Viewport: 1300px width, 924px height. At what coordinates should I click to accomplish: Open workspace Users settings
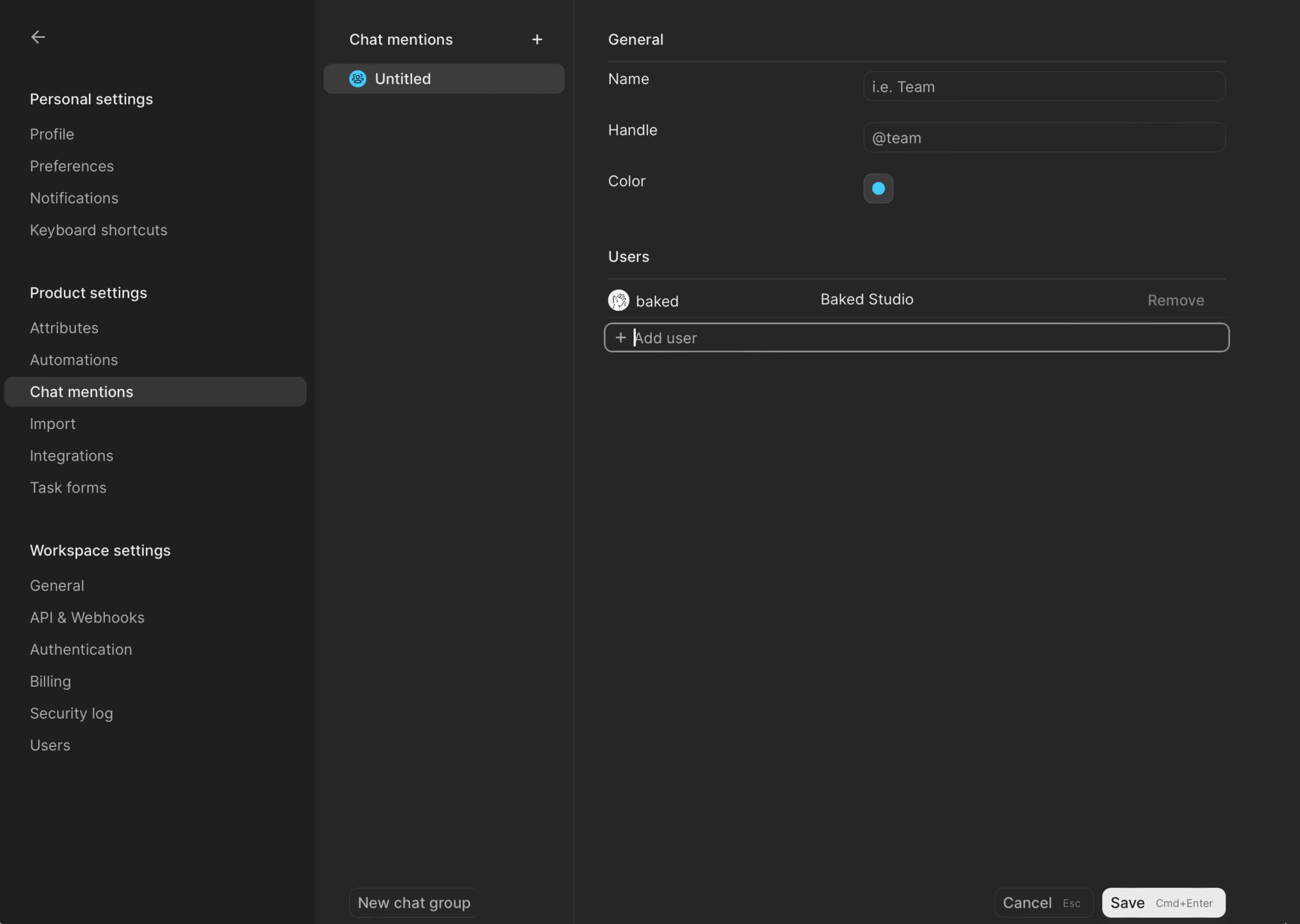[x=50, y=745]
